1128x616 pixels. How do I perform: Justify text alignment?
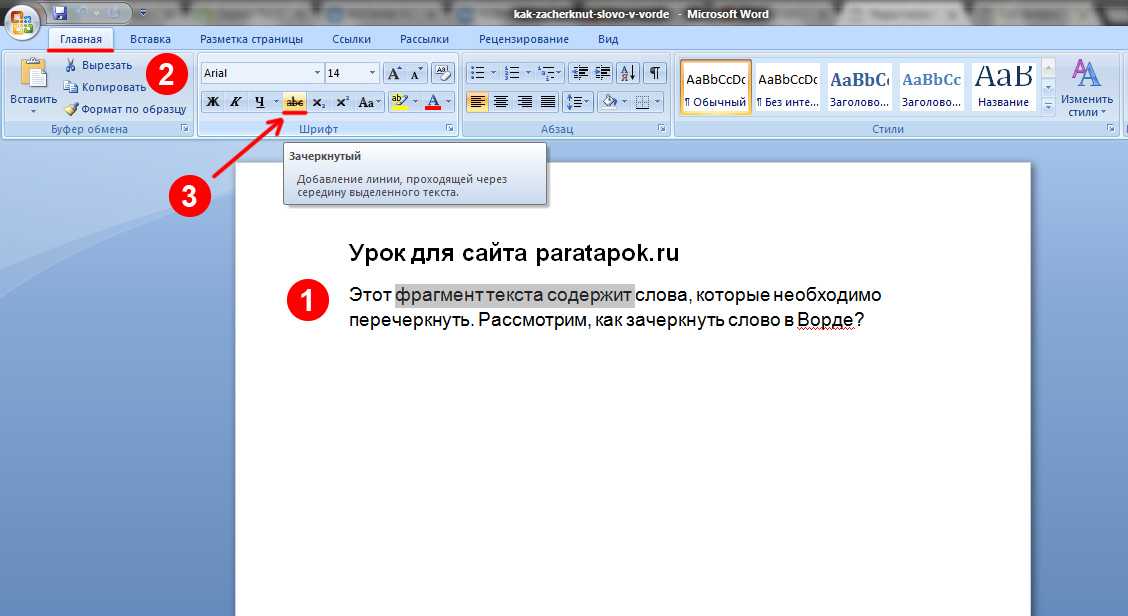click(x=548, y=102)
